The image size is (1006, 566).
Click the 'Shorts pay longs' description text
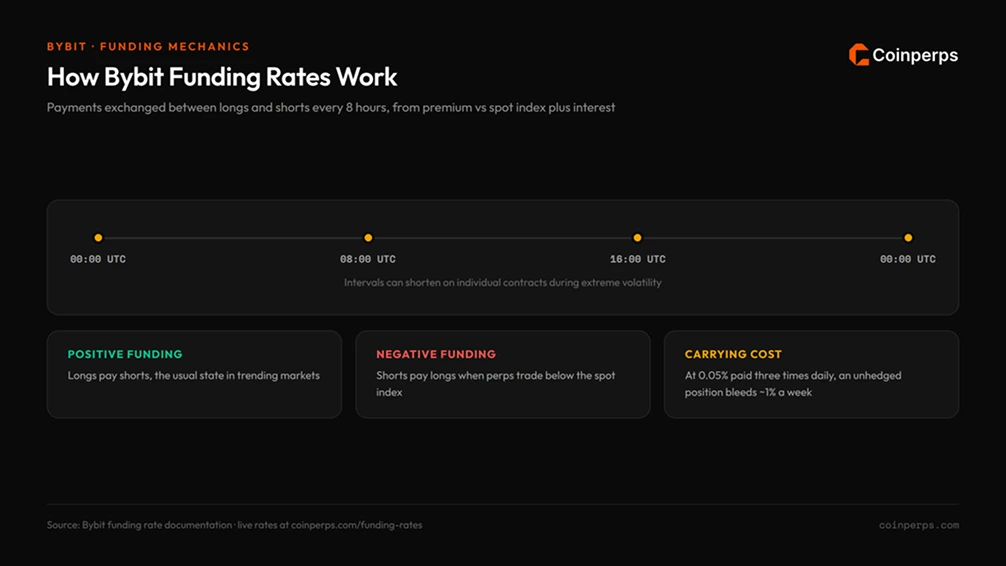pos(496,384)
